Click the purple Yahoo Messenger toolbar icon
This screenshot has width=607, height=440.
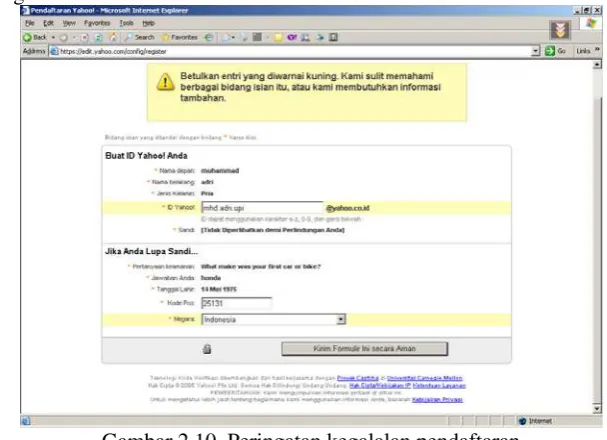[292, 38]
